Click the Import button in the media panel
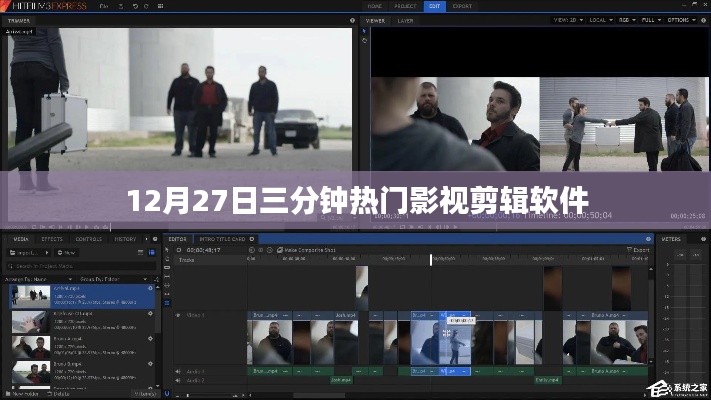This screenshot has width=711, height=400. 26,253
